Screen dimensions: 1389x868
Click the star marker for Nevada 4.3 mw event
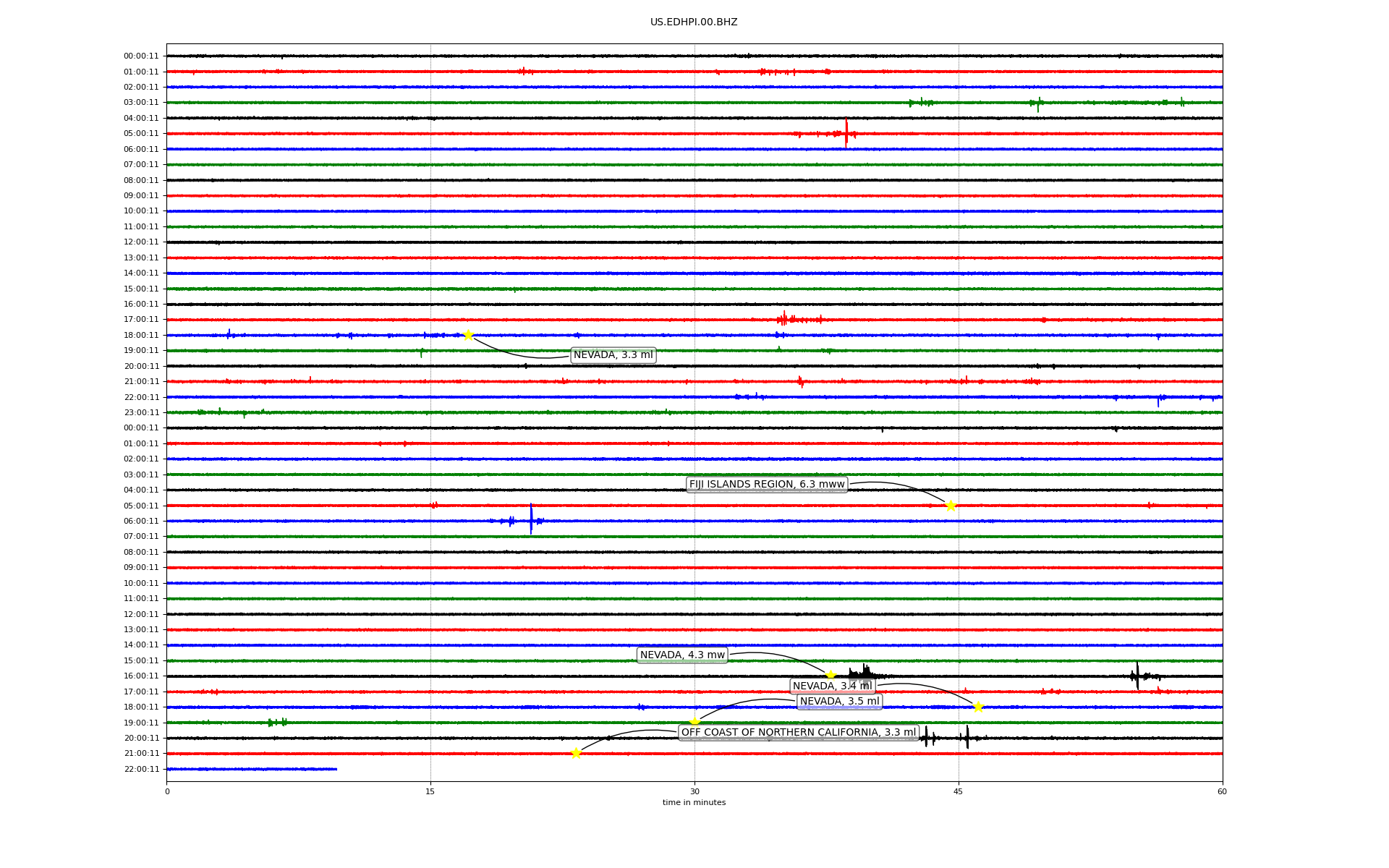pos(831,676)
